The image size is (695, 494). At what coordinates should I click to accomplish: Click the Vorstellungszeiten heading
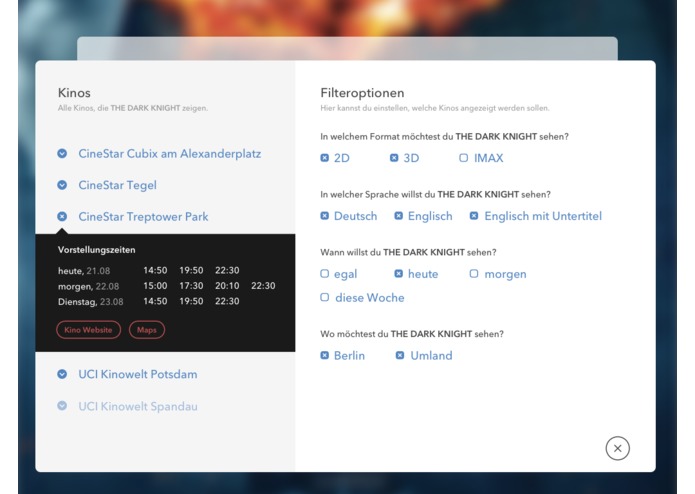coord(97,250)
